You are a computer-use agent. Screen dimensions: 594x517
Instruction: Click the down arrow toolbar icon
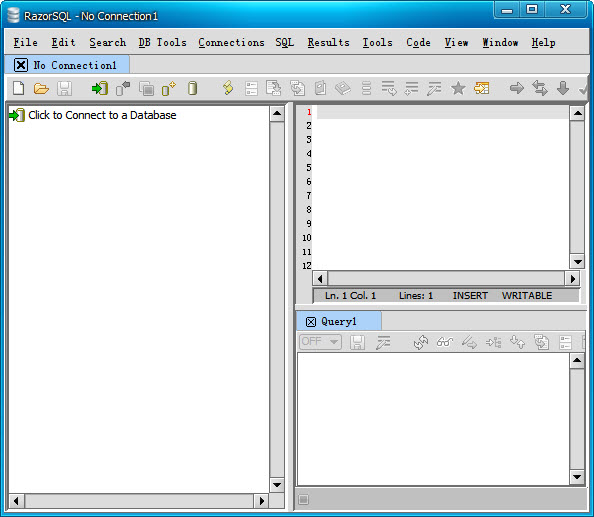point(563,88)
